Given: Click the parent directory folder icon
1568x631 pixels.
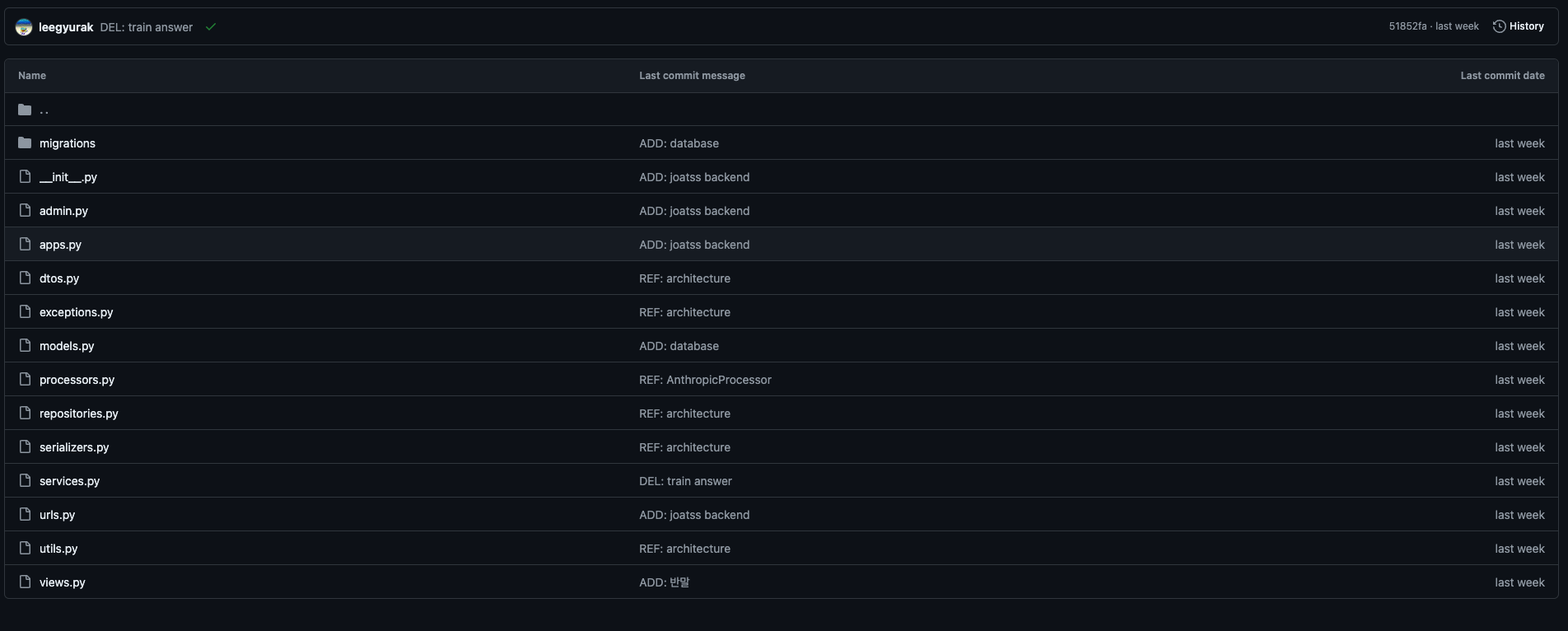Looking at the screenshot, I should (25, 110).
